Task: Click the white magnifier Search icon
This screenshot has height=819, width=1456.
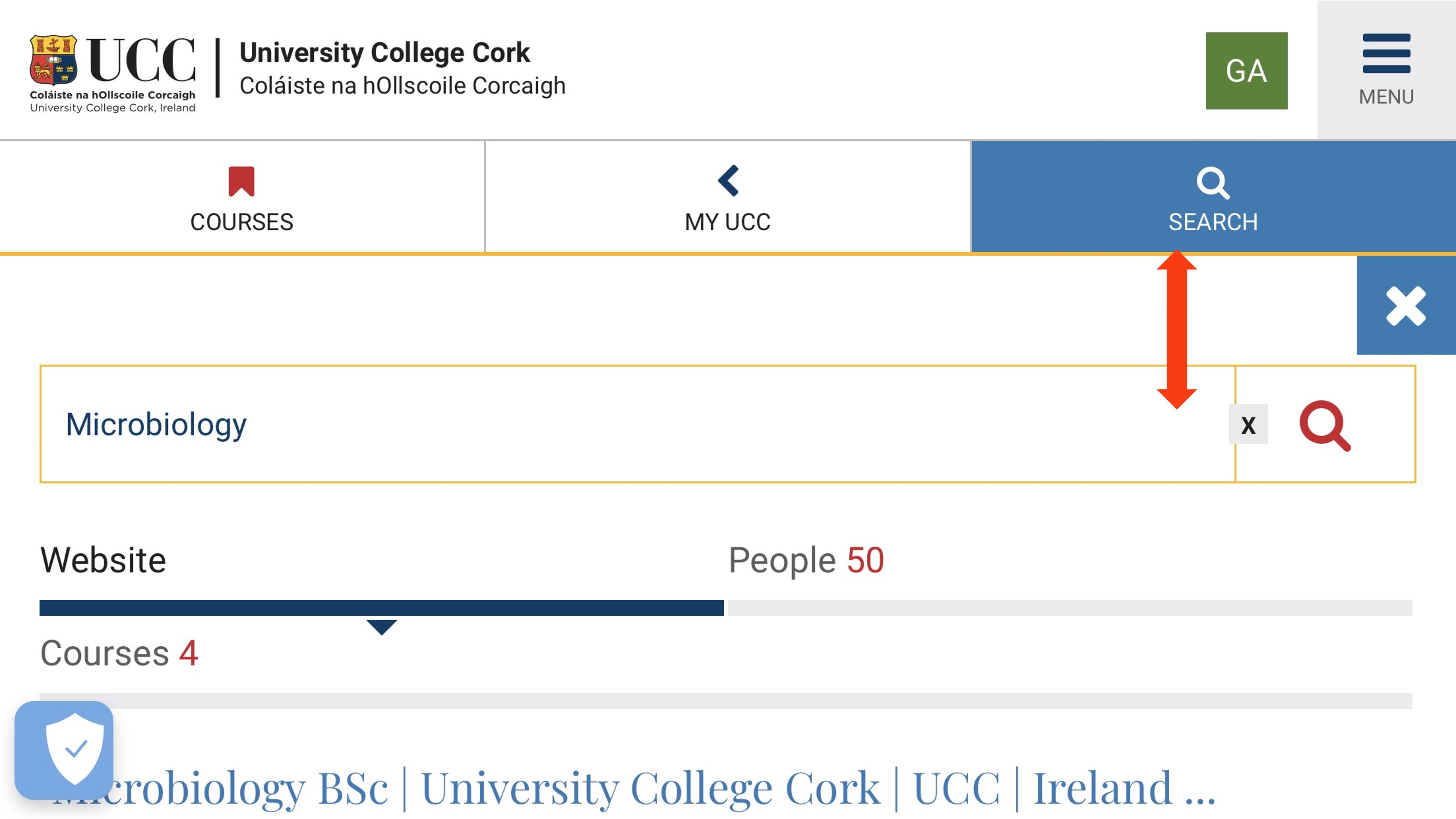Action: click(1212, 183)
